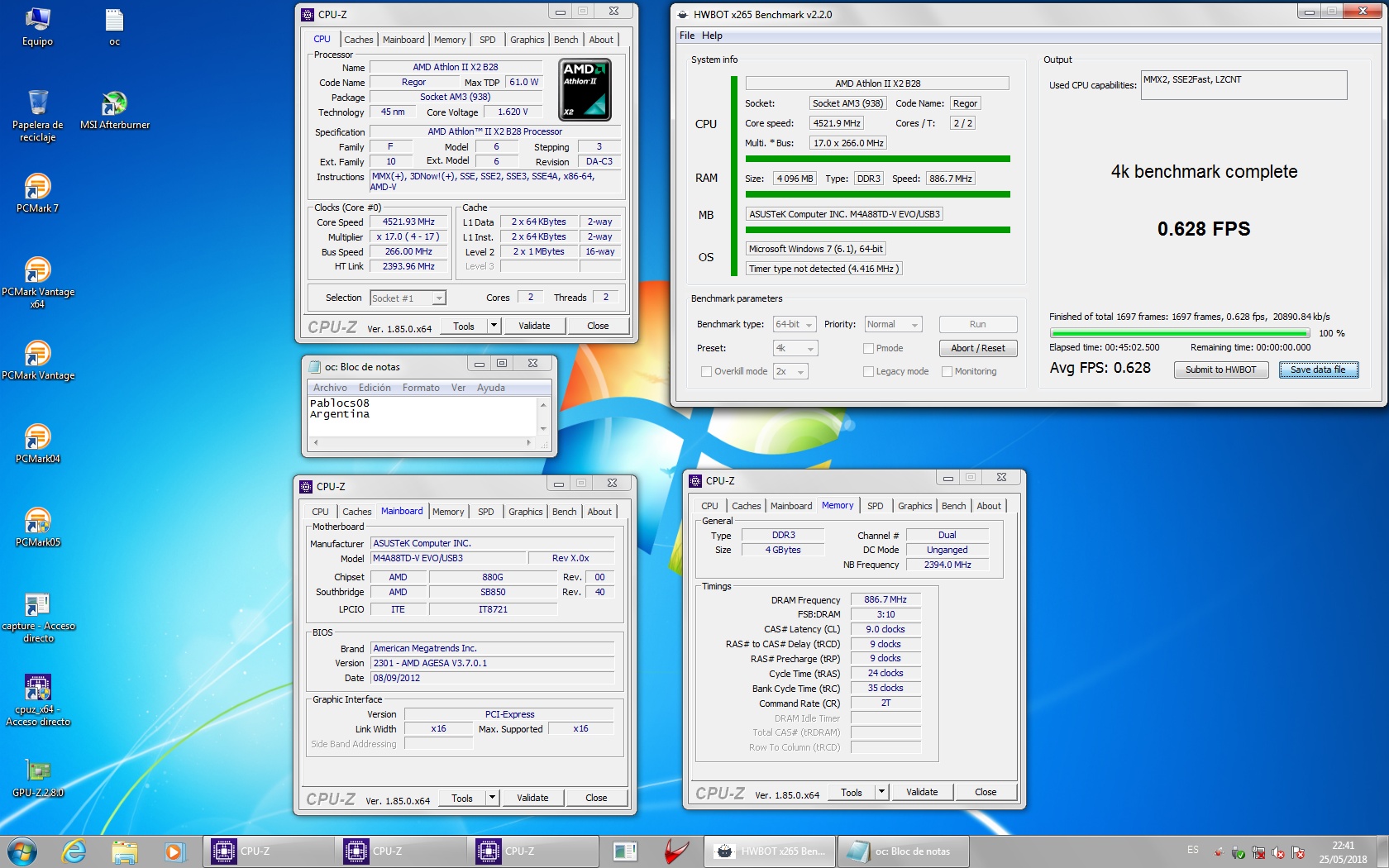Click the 100% benchmark progress bar

pos(1179,333)
